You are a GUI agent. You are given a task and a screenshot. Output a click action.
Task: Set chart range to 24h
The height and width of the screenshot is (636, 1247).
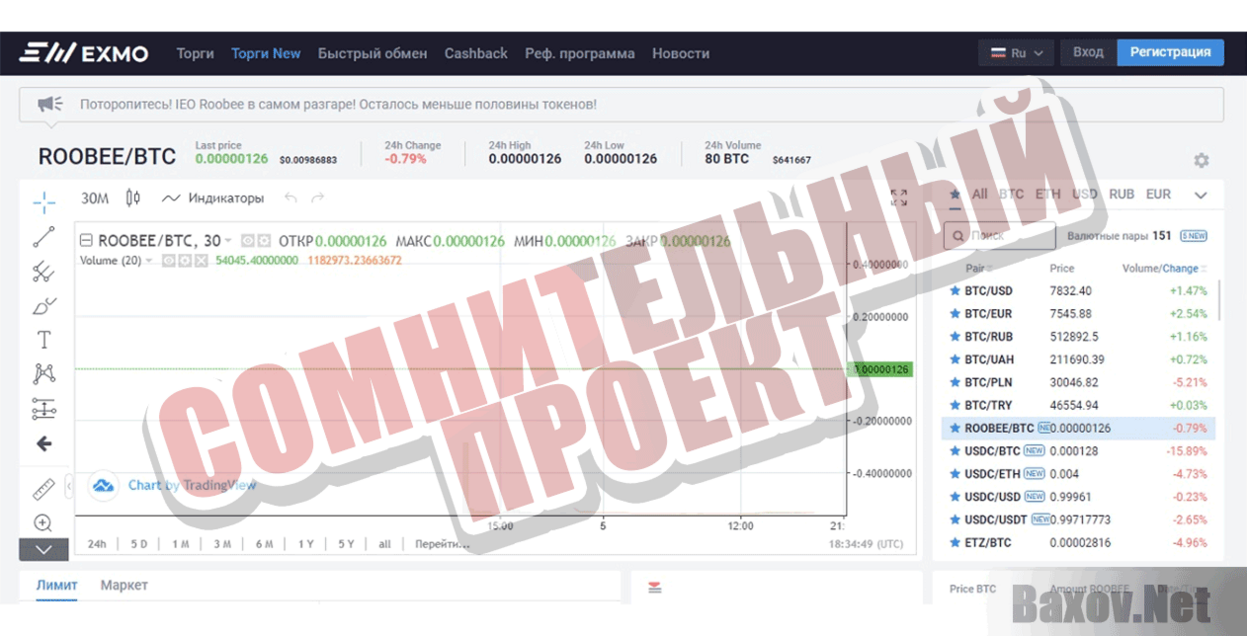[x=97, y=544]
